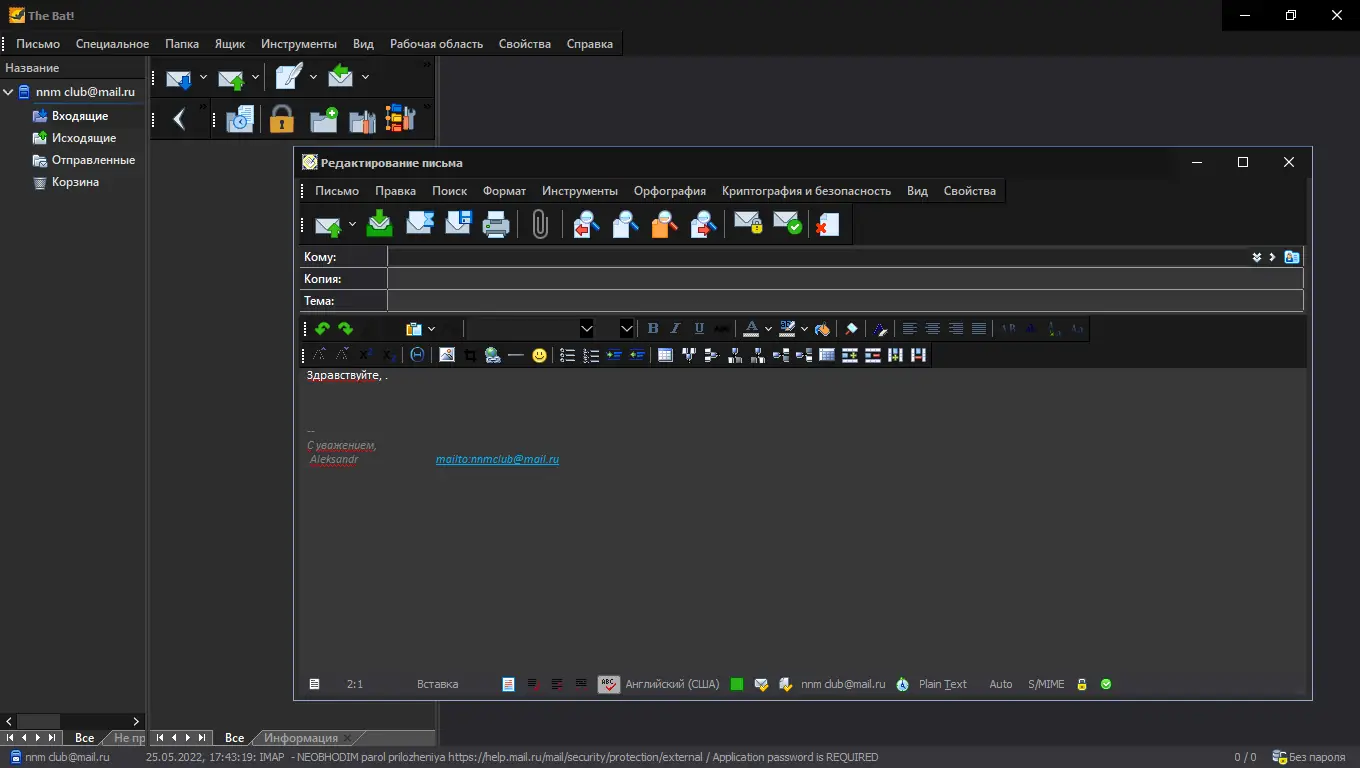Click the folder with clock icon in main toolbar

[x=240, y=120]
